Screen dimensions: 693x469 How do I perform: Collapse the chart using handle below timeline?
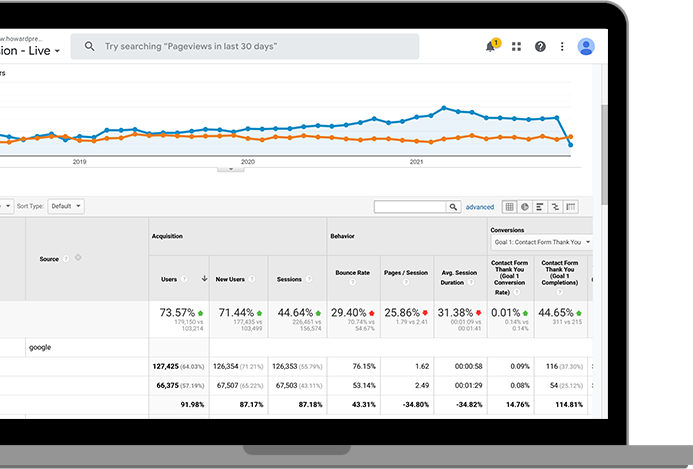230,169
